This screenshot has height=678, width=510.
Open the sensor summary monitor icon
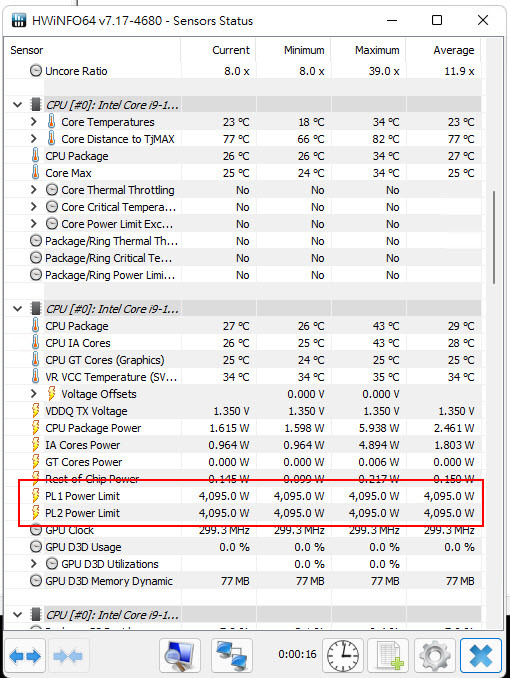180,656
